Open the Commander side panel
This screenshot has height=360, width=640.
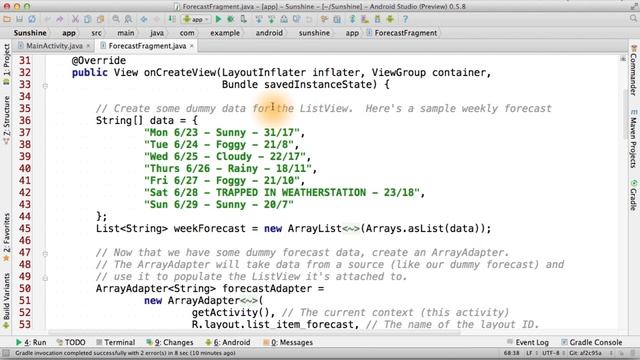pyautogui.click(x=633, y=70)
